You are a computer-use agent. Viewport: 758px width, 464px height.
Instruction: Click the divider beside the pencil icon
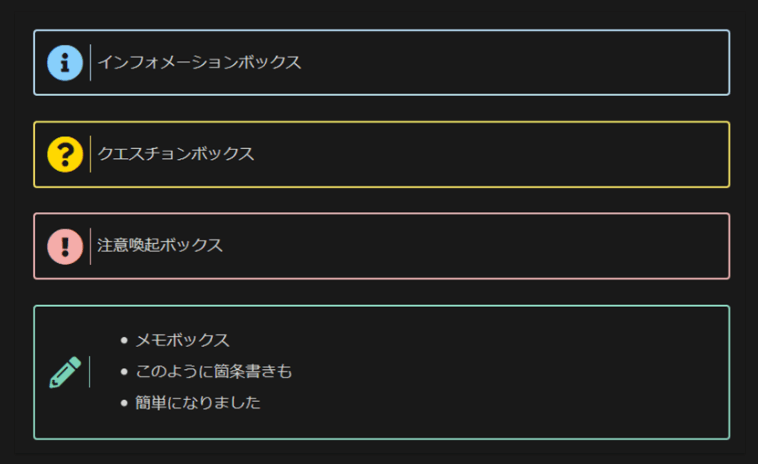[90, 371]
